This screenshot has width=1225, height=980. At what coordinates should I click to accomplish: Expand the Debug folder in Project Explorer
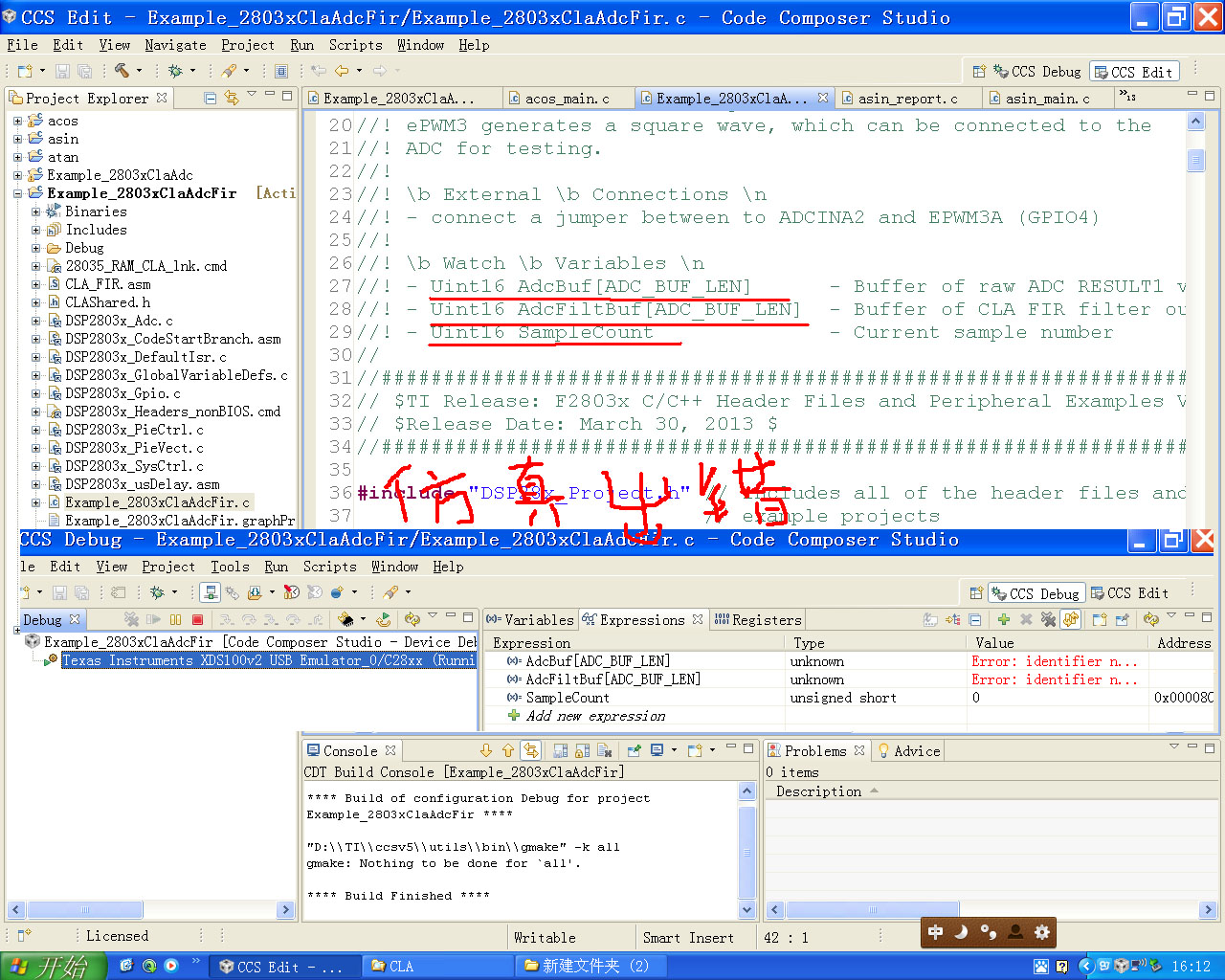[x=35, y=248]
